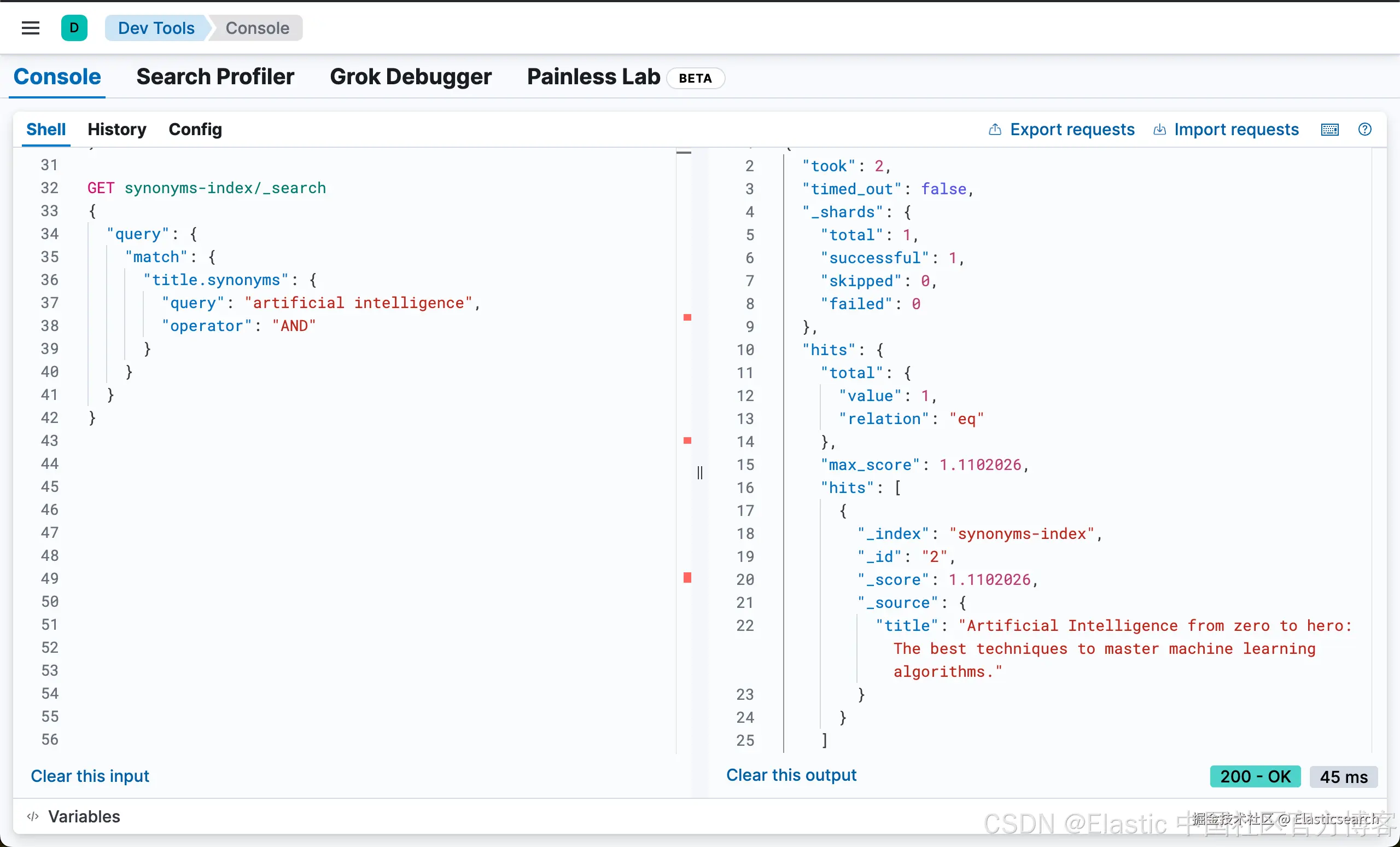Select the Config tab
The height and width of the screenshot is (847, 1400).
coord(195,130)
